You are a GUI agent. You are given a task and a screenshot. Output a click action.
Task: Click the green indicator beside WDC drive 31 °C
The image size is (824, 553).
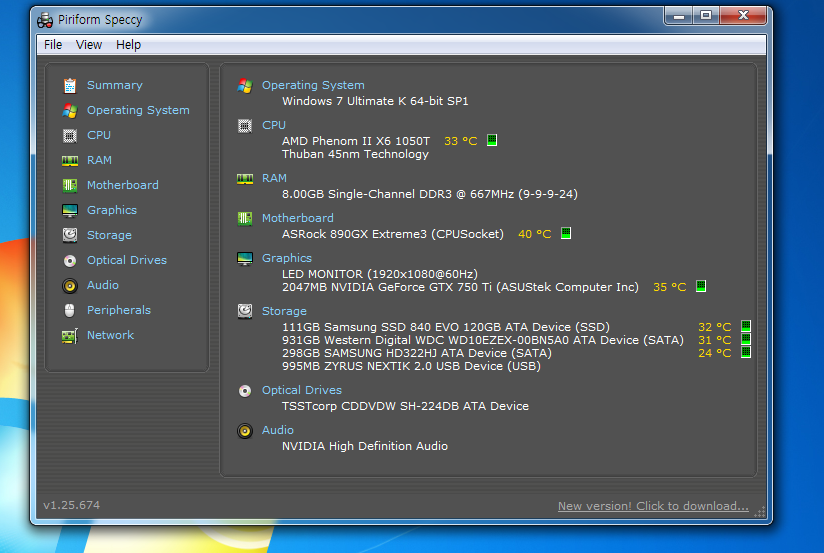coord(746,339)
